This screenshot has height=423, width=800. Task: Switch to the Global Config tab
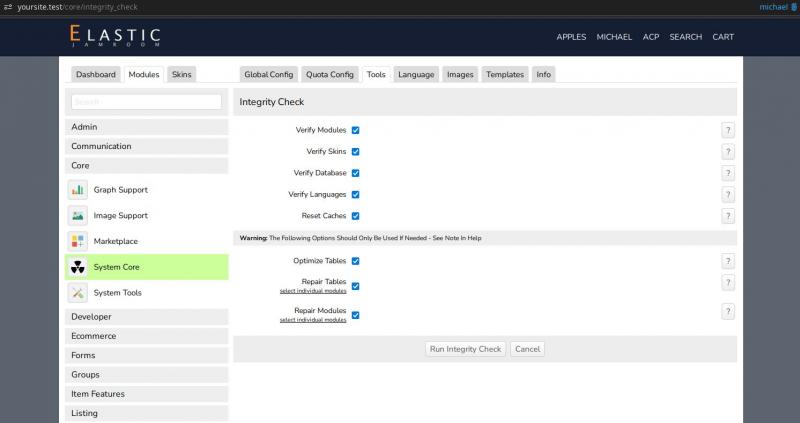(x=268, y=74)
